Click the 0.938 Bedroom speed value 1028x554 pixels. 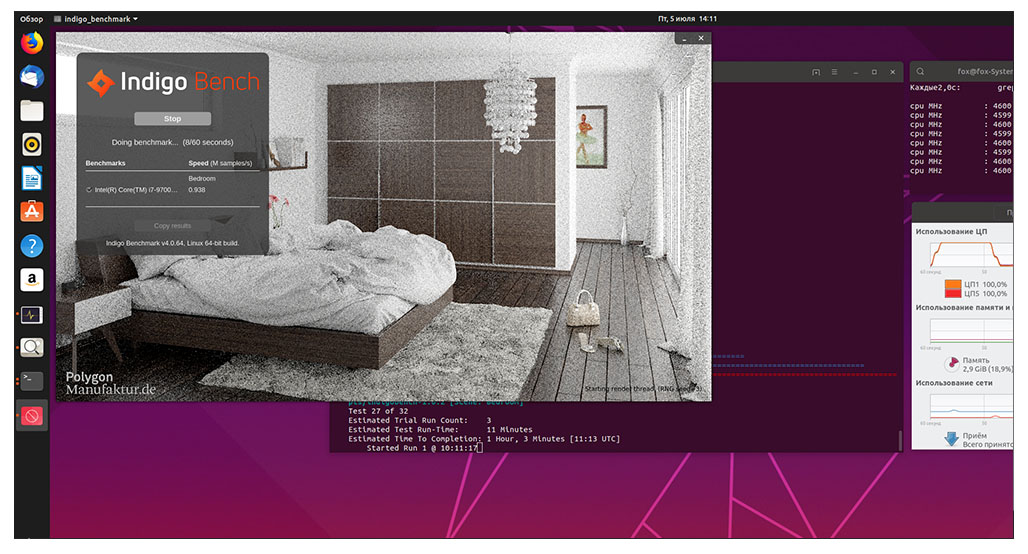click(197, 189)
